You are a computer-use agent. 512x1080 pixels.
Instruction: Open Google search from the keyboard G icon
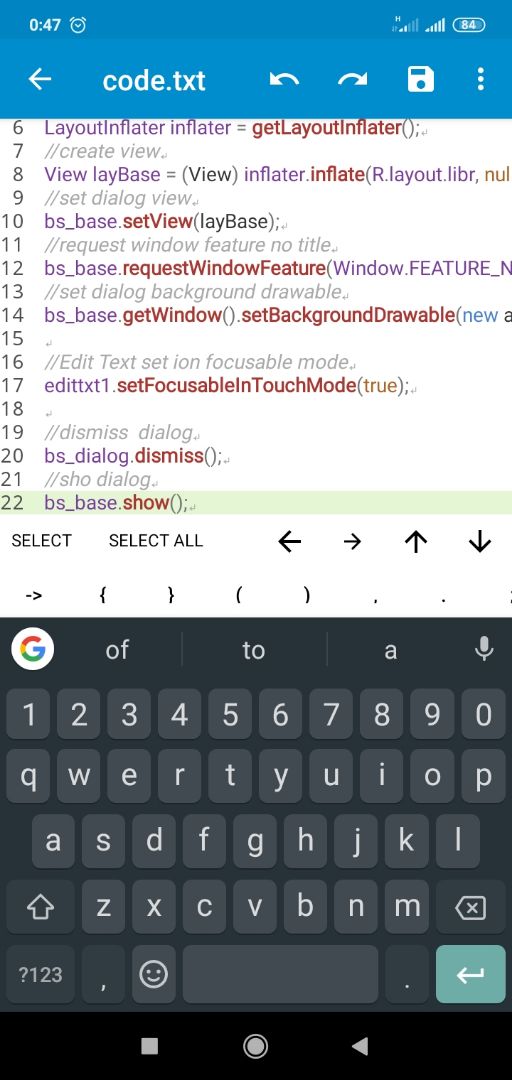[32, 649]
